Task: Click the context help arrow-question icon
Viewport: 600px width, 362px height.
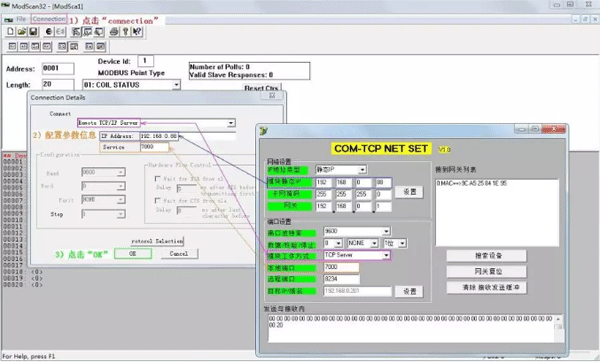Action: tap(137, 32)
